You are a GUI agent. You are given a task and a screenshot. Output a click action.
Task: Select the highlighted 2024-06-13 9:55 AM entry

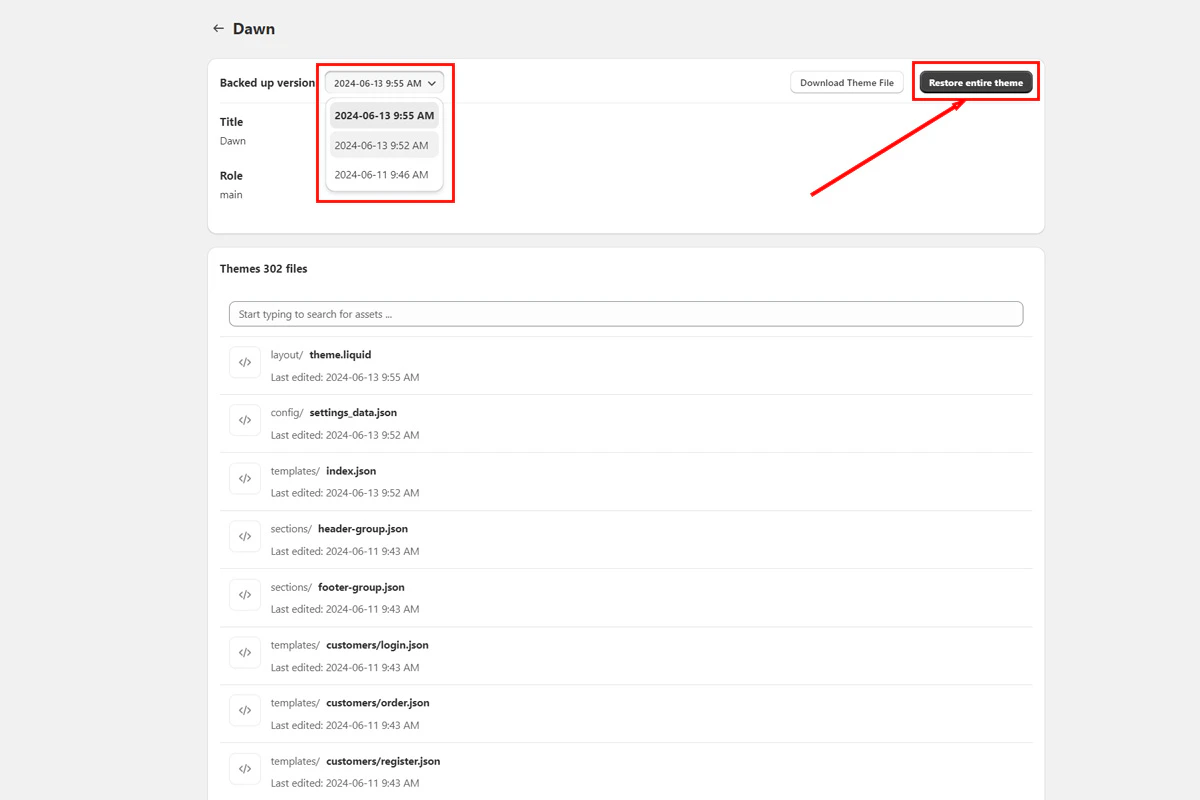click(384, 115)
